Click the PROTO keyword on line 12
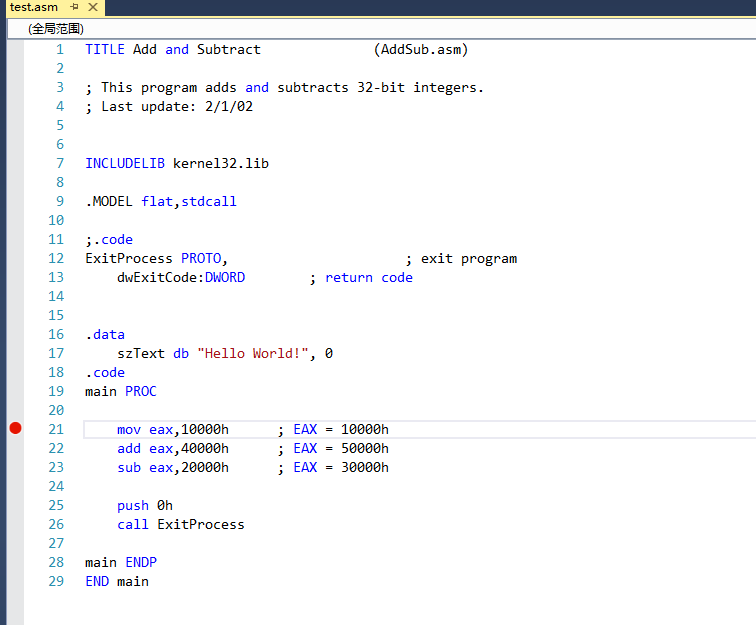 pos(201,258)
